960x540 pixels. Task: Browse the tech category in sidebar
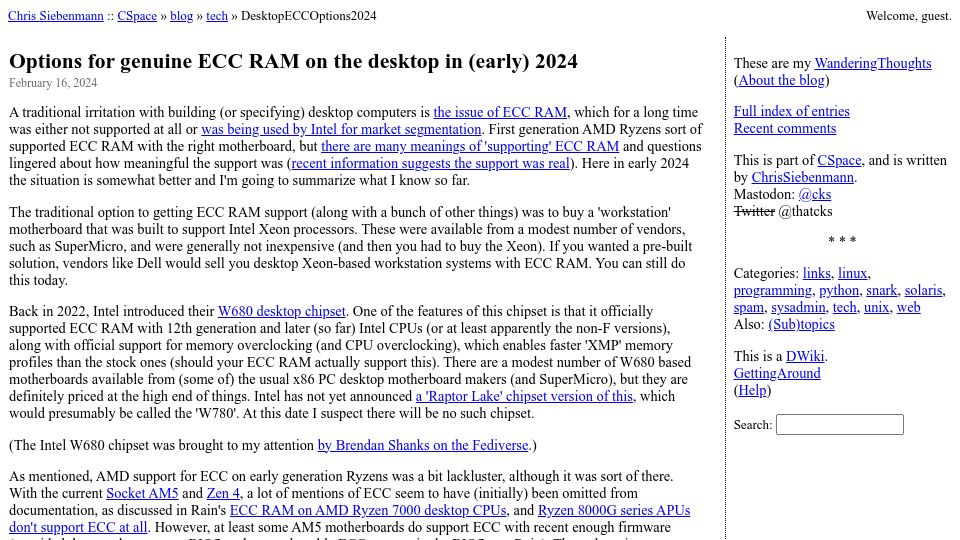[845, 307]
